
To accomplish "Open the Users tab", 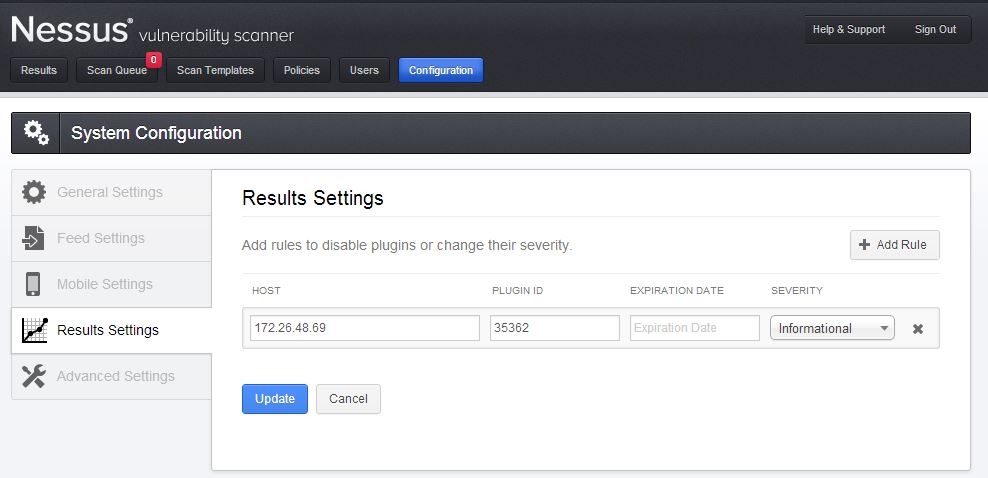I will tap(364, 71).
